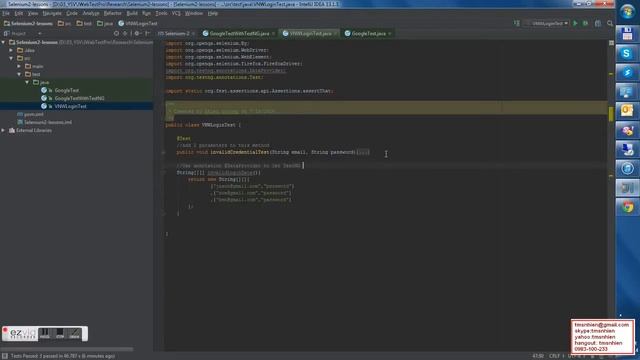This screenshot has width=640, height=360.
Task: Close the GoogleTest.java tab
Action: coord(390,33)
